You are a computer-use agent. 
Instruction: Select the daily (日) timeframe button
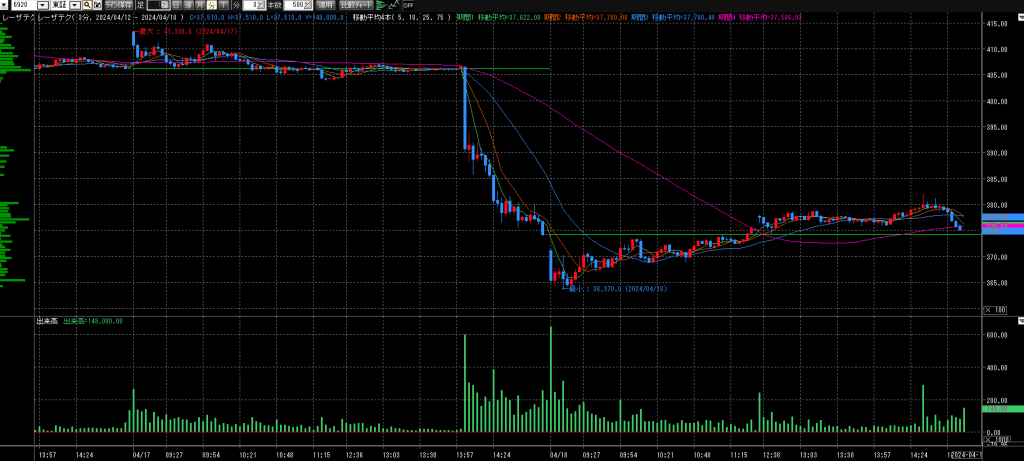(x=176, y=5)
